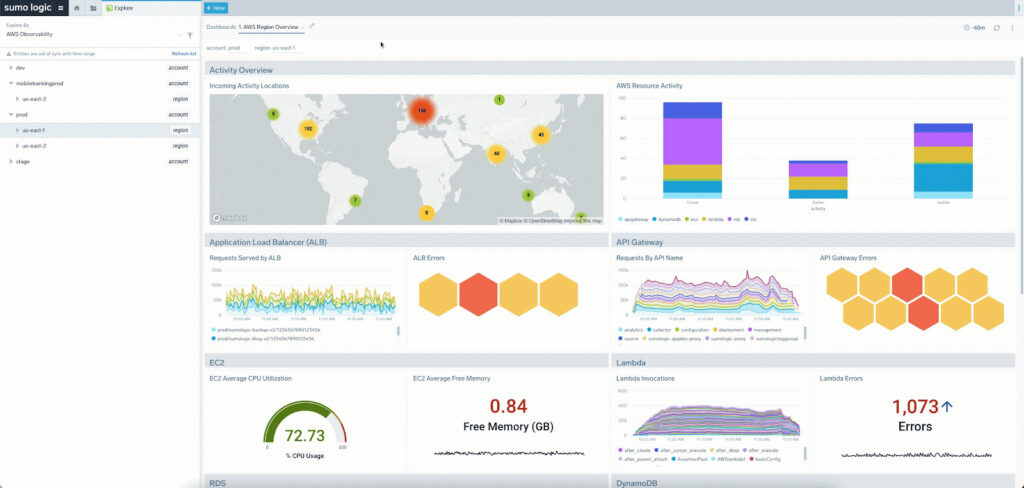Collapse the mobilebankingprod account node
Viewport: 1024px width, 488px height.
[10, 84]
